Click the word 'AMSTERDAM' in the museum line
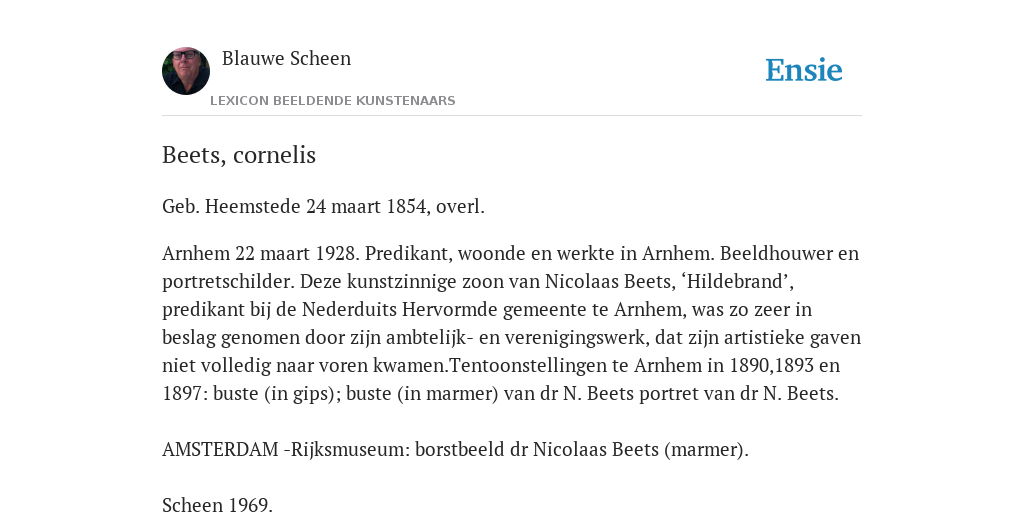The height and width of the screenshot is (512, 1024). [220, 449]
